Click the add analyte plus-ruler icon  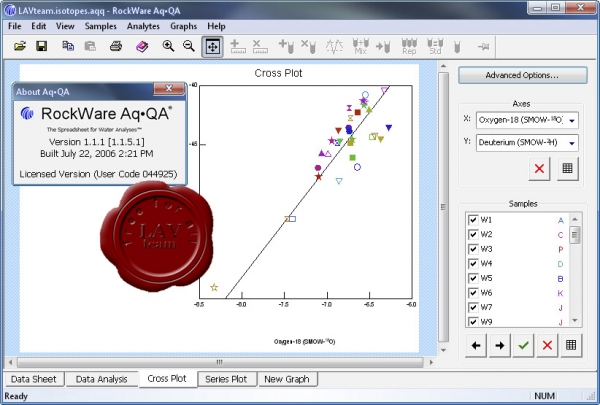pos(238,47)
